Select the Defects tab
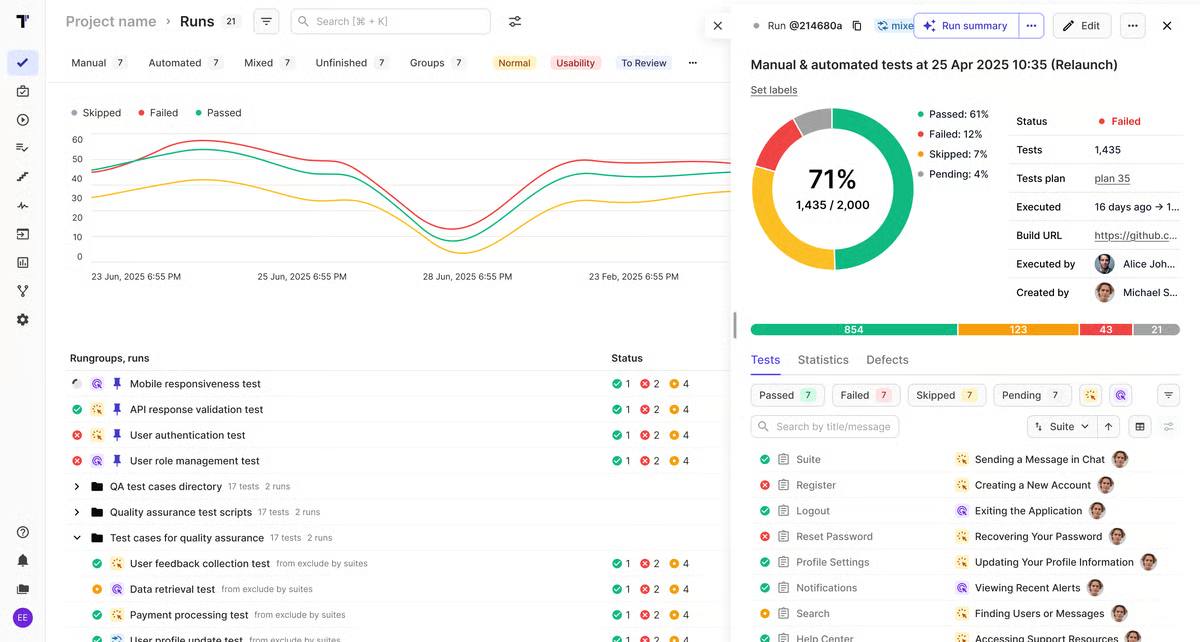 click(886, 360)
